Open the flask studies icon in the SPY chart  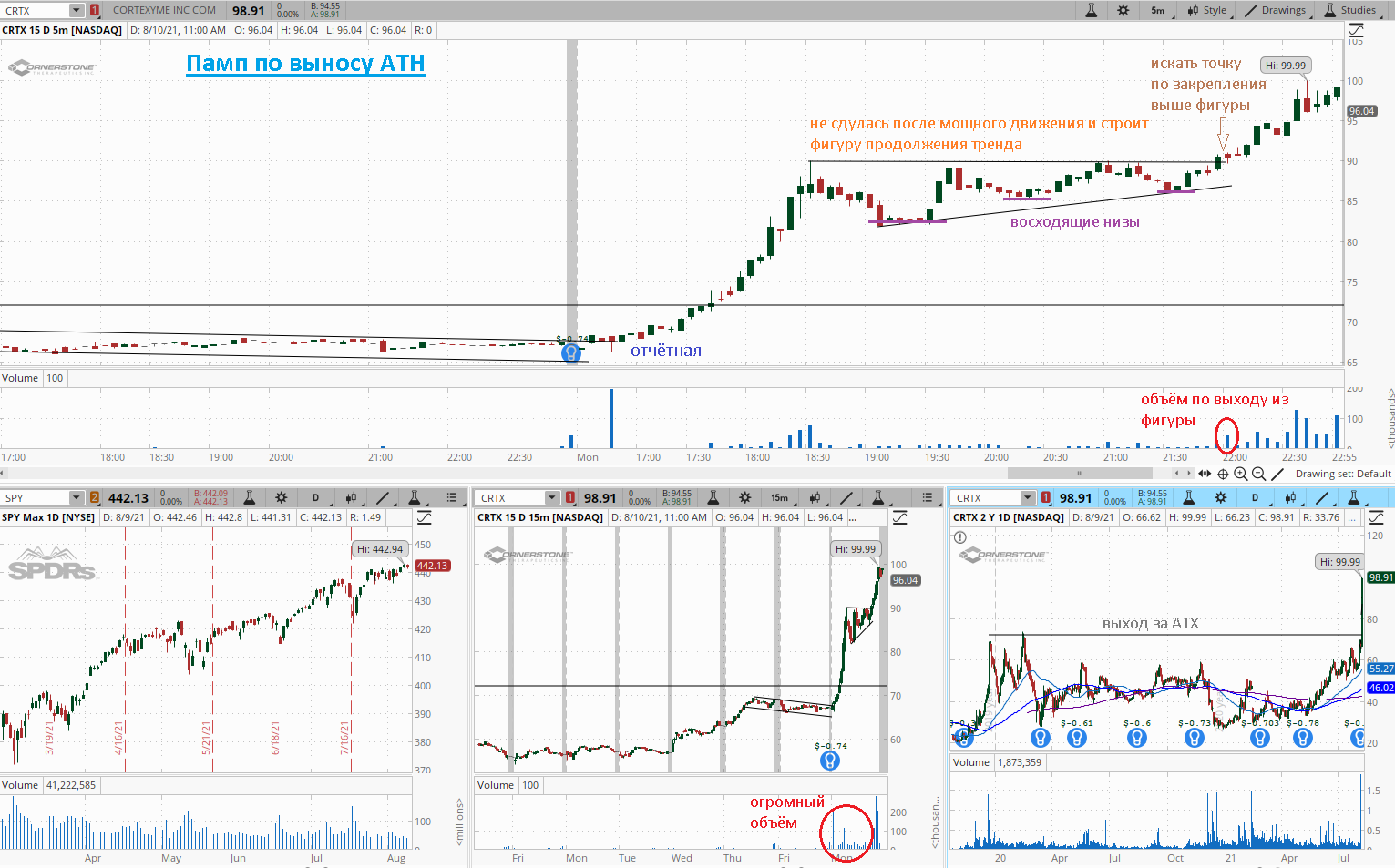(249, 498)
